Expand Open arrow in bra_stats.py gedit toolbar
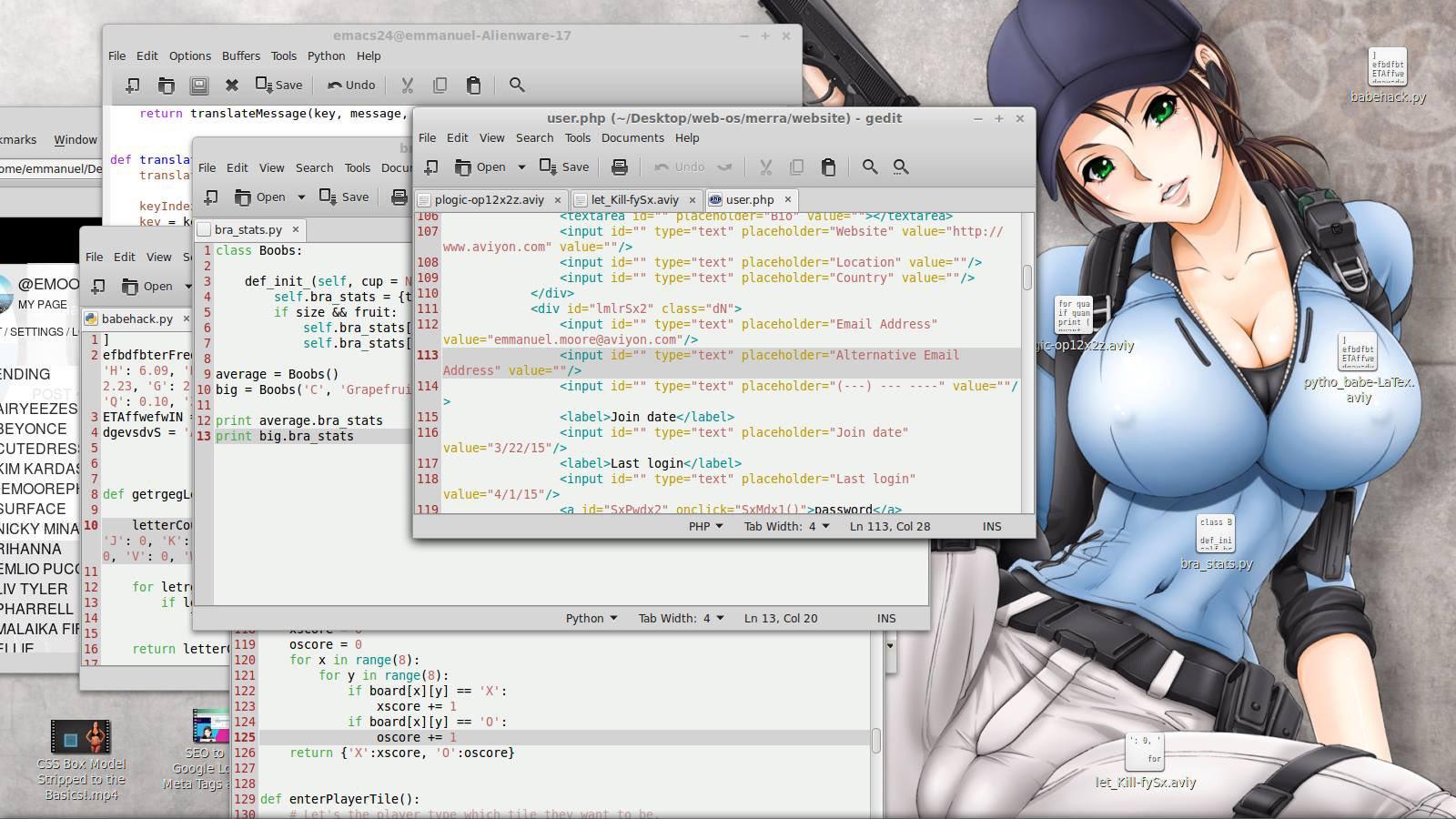This screenshot has height=819, width=1456. (301, 197)
